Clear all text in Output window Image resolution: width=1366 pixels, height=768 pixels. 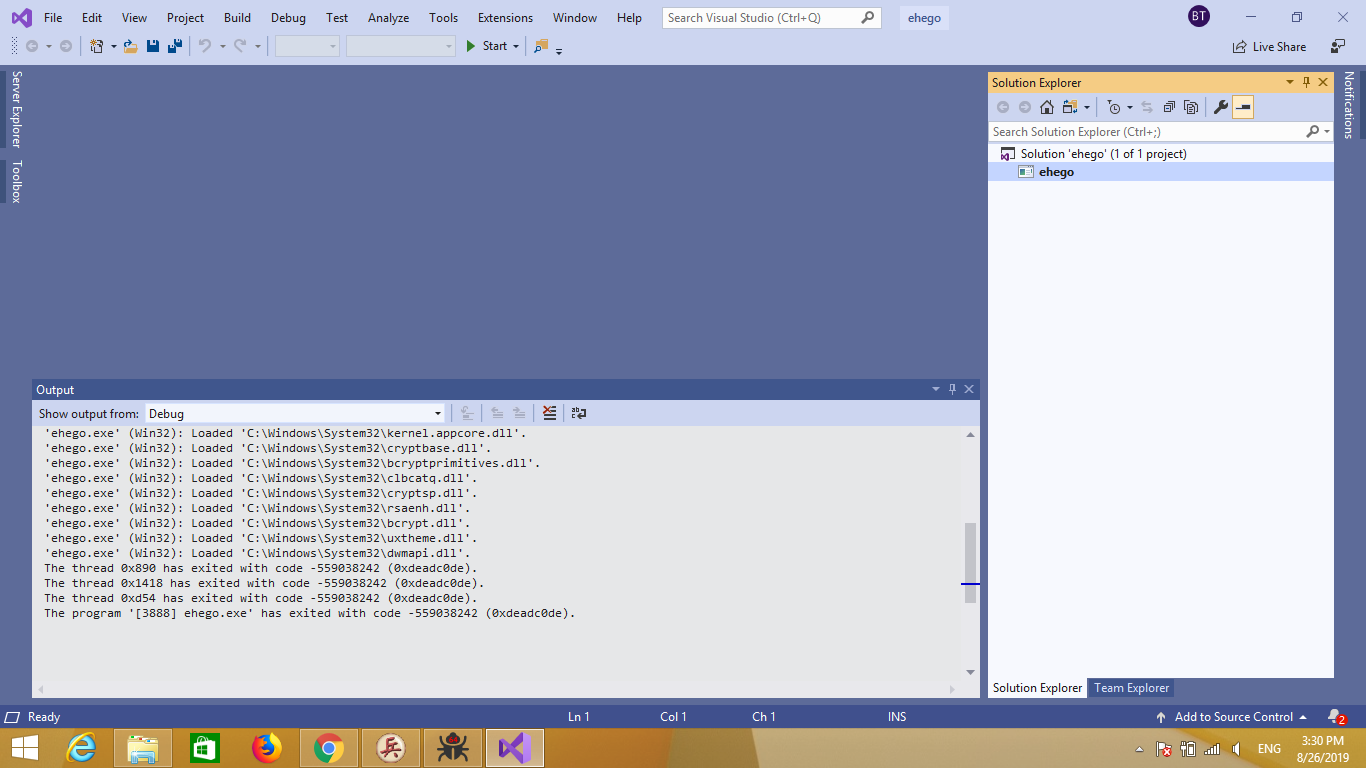pyautogui.click(x=549, y=413)
